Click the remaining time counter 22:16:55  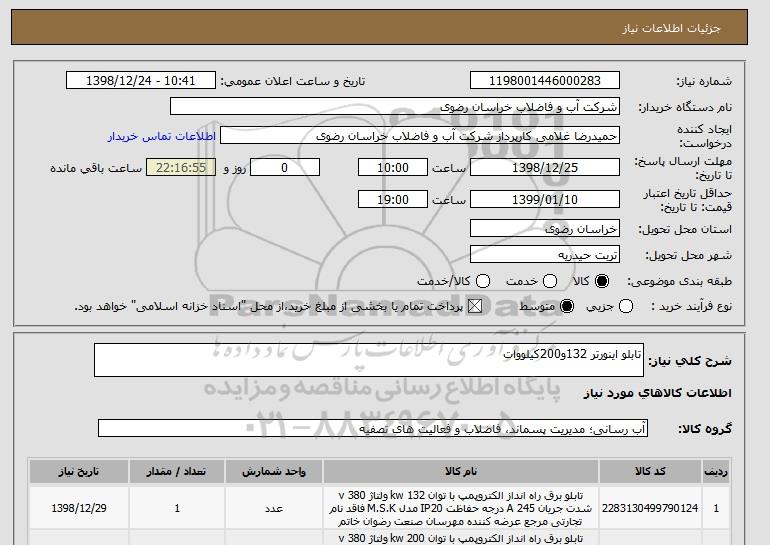click(181, 167)
